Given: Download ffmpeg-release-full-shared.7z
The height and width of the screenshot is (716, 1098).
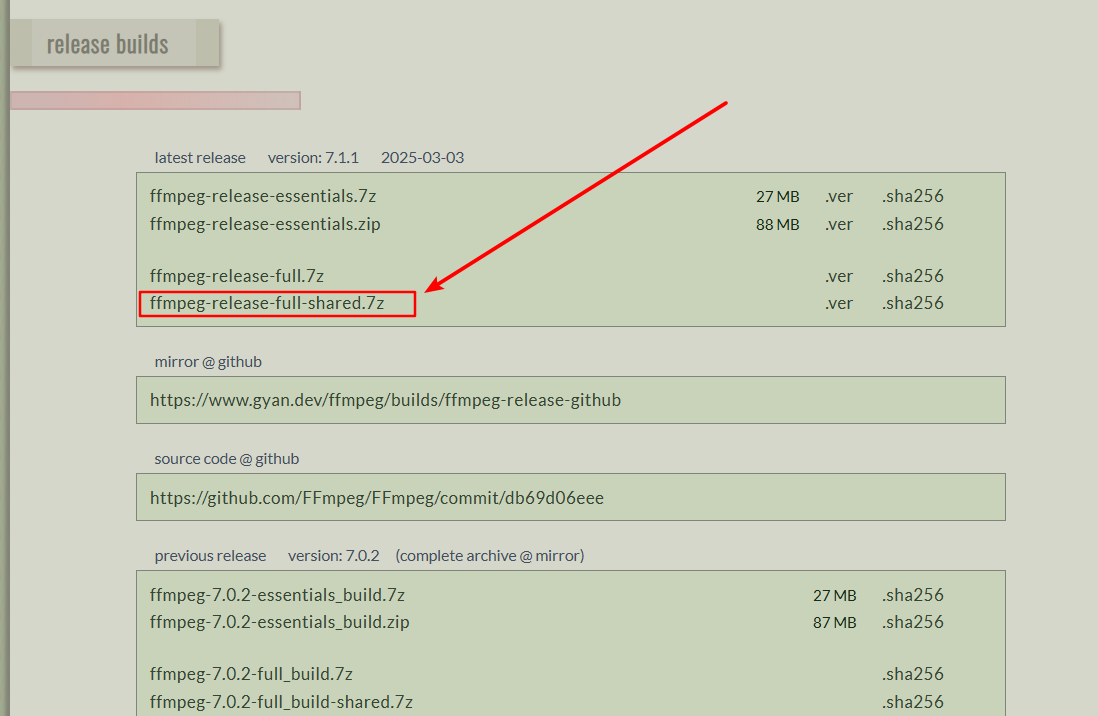Looking at the screenshot, I should [x=267, y=303].
